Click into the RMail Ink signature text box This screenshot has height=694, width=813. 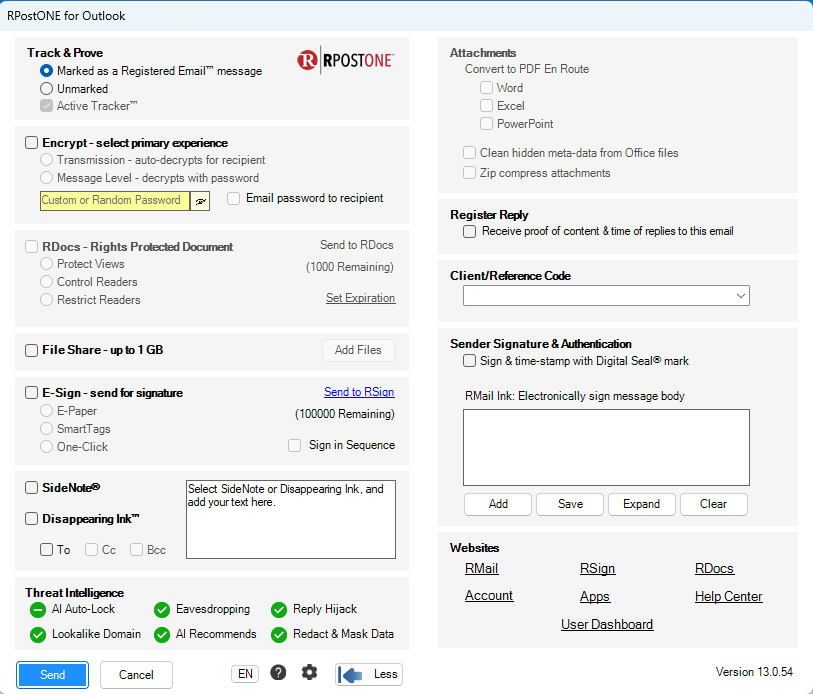point(606,448)
